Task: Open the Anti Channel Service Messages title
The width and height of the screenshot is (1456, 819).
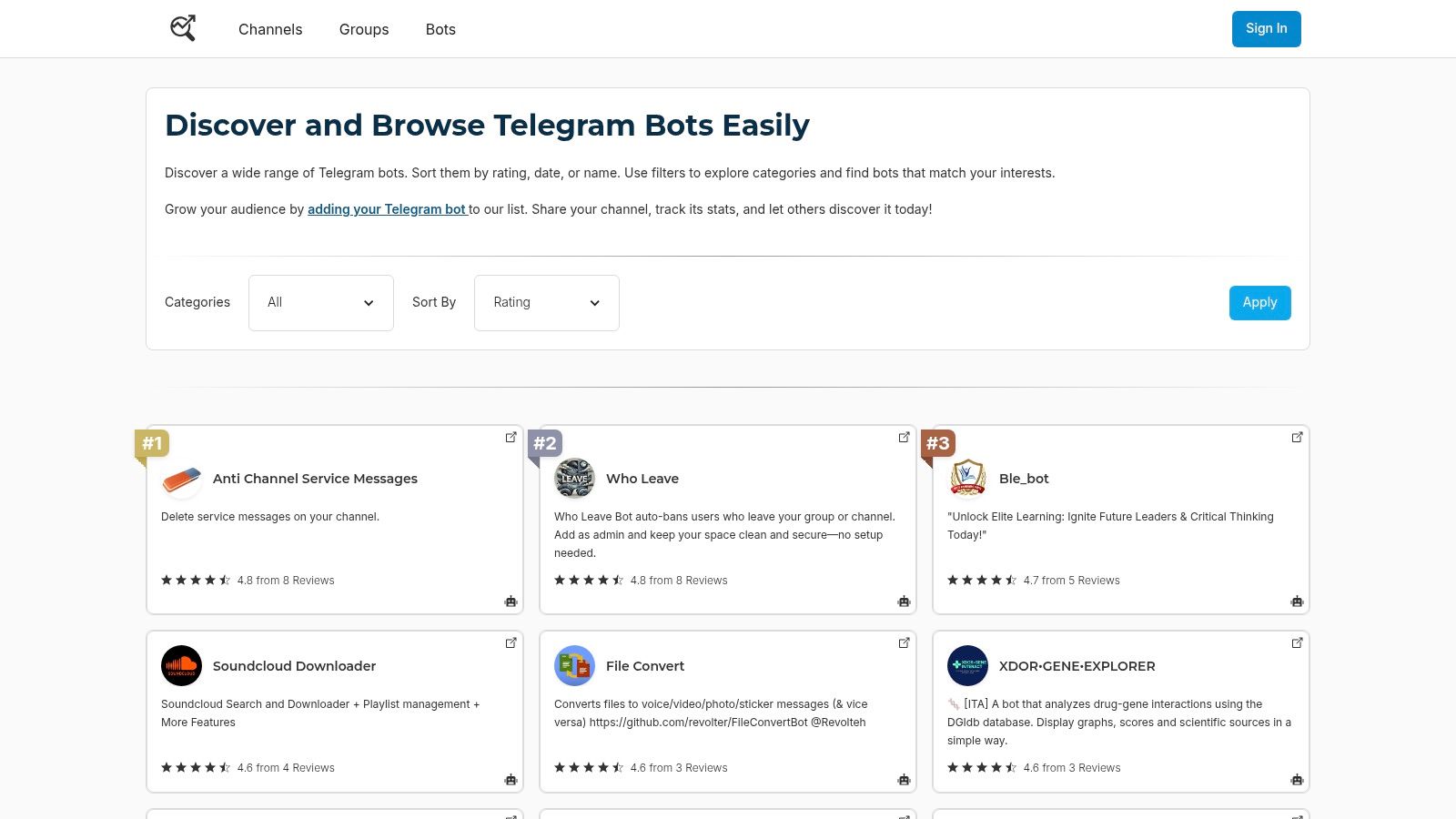Action: (x=315, y=479)
